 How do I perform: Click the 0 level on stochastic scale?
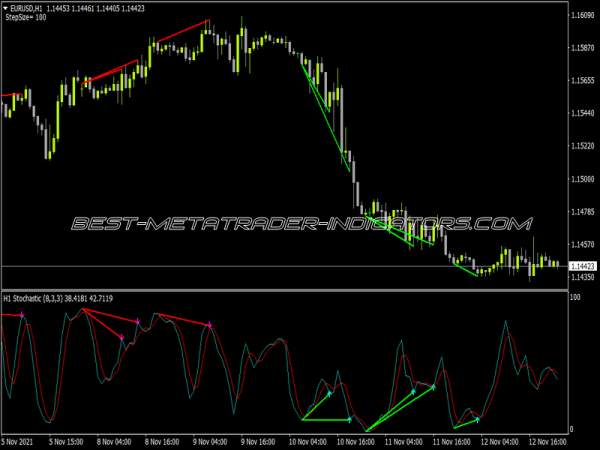pyautogui.click(x=572, y=429)
